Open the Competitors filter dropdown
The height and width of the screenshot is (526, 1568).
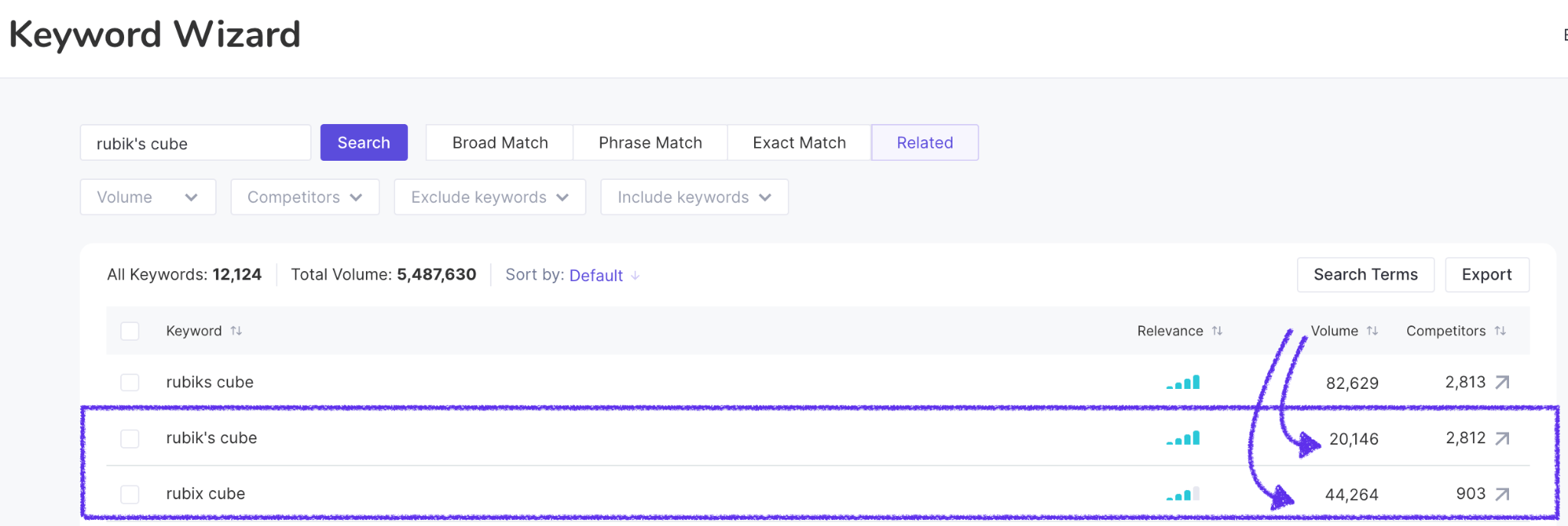pos(305,197)
